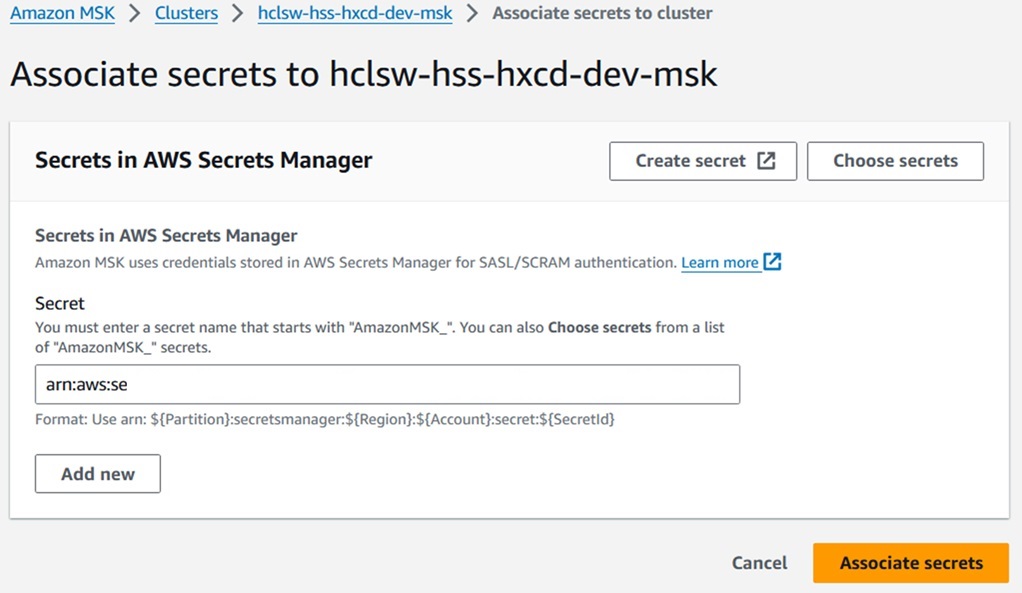Click the ARN format hint text
The image size is (1022, 593).
pyautogui.click(x=324, y=419)
